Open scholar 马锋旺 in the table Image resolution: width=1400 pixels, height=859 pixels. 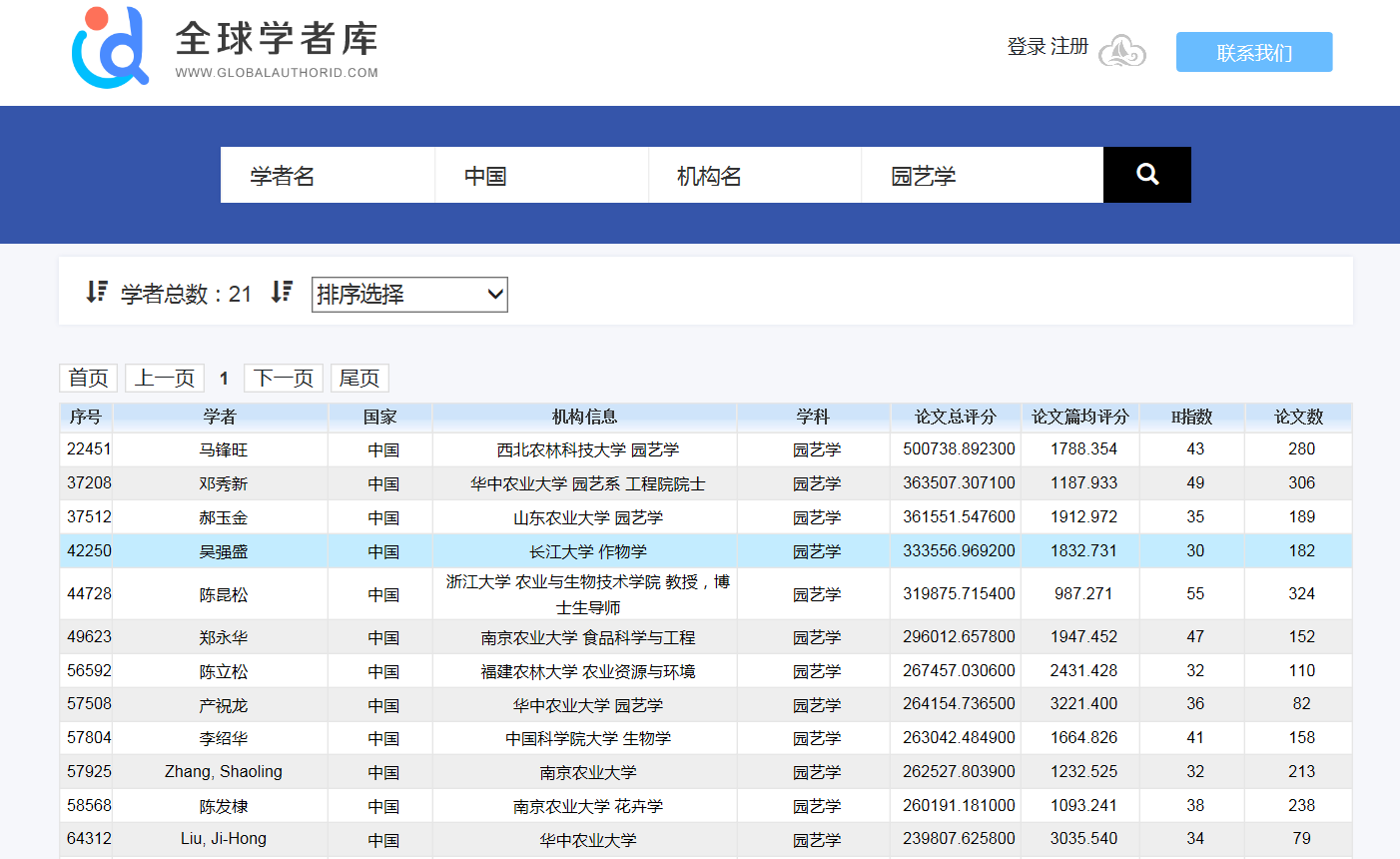(x=223, y=450)
